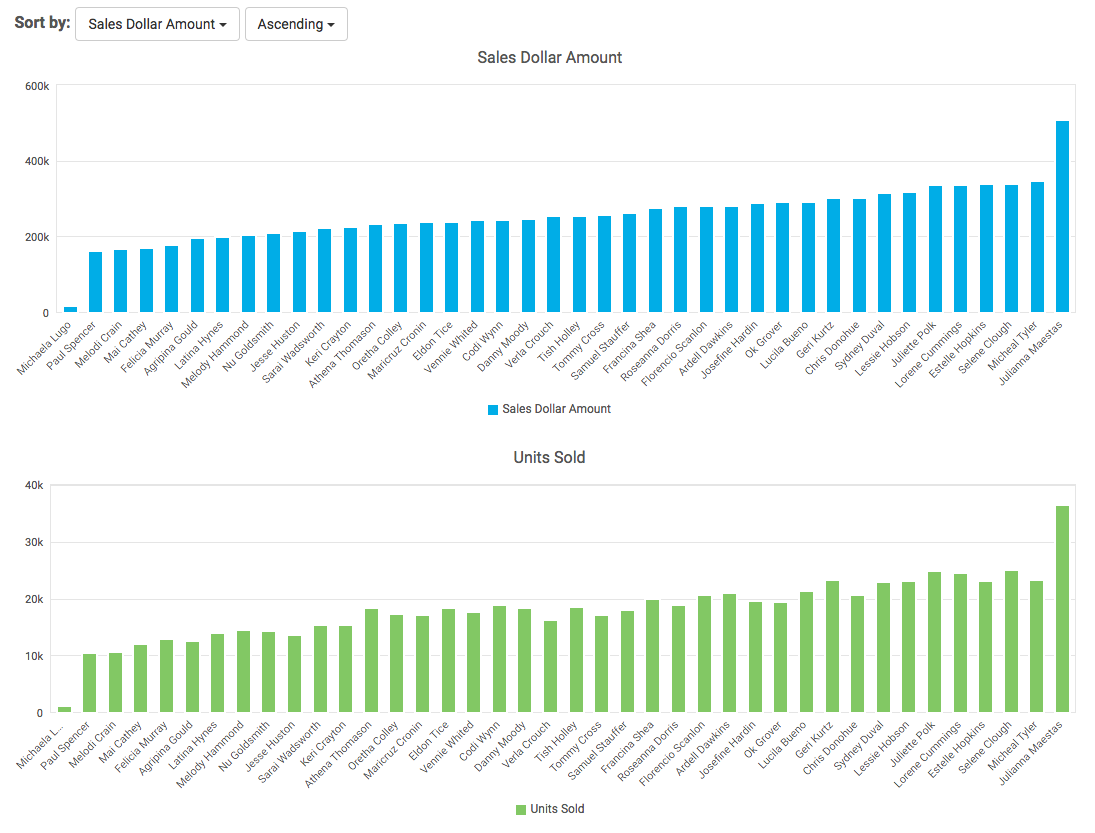Click the green Units Sold legend swatch
The image size is (1095, 833).
pyautogui.click(x=521, y=809)
